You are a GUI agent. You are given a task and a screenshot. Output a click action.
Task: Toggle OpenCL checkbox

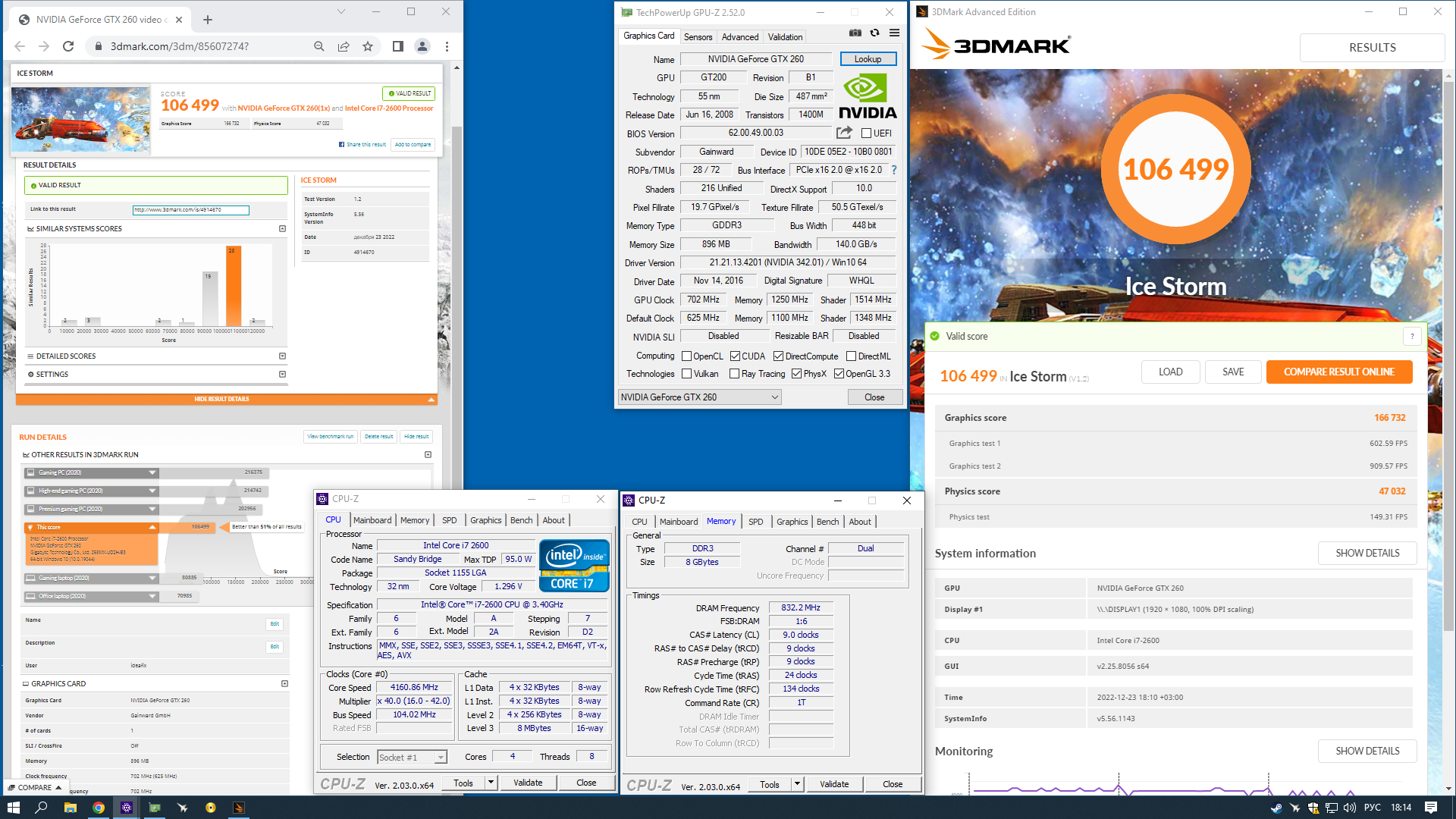(x=686, y=356)
